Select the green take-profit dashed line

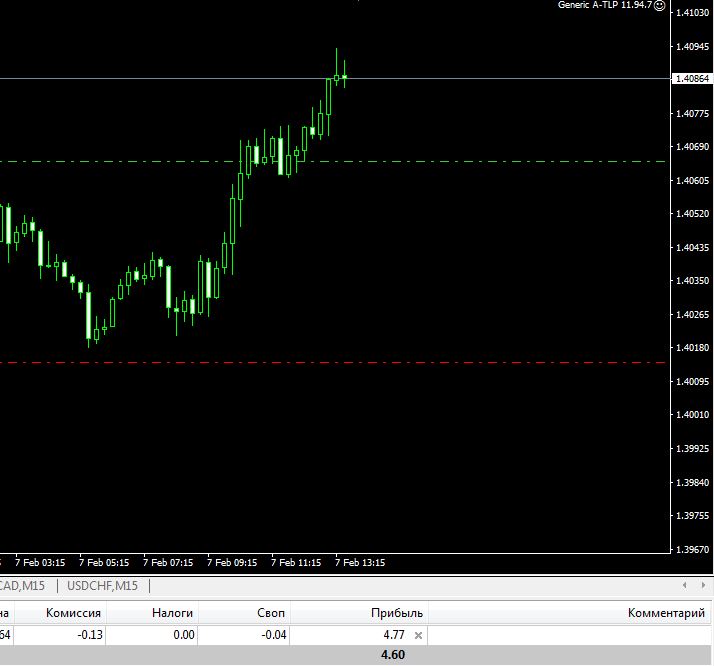[x=333, y=162]
